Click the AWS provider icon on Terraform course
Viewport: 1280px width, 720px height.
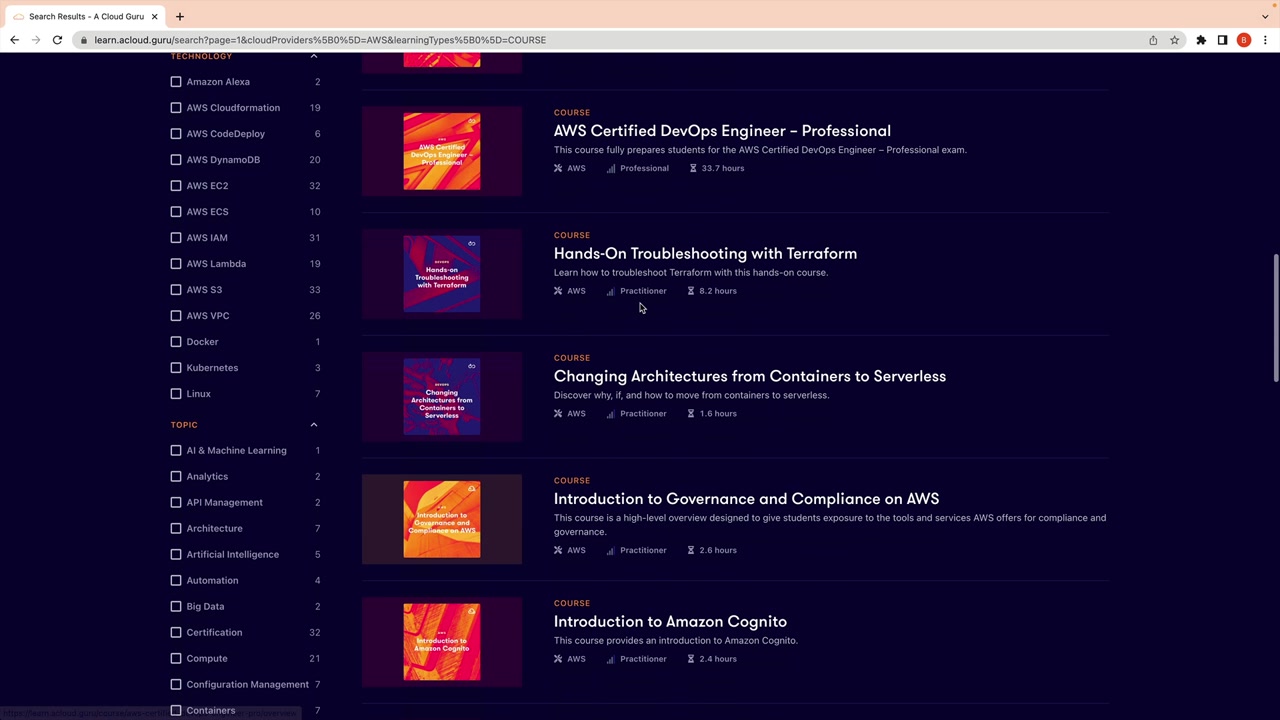(558, 291)
